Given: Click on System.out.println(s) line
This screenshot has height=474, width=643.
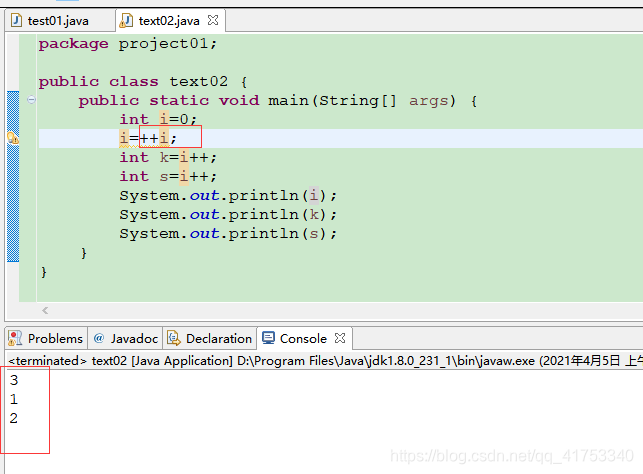Looking at the screenshot, I should (228, 234).
